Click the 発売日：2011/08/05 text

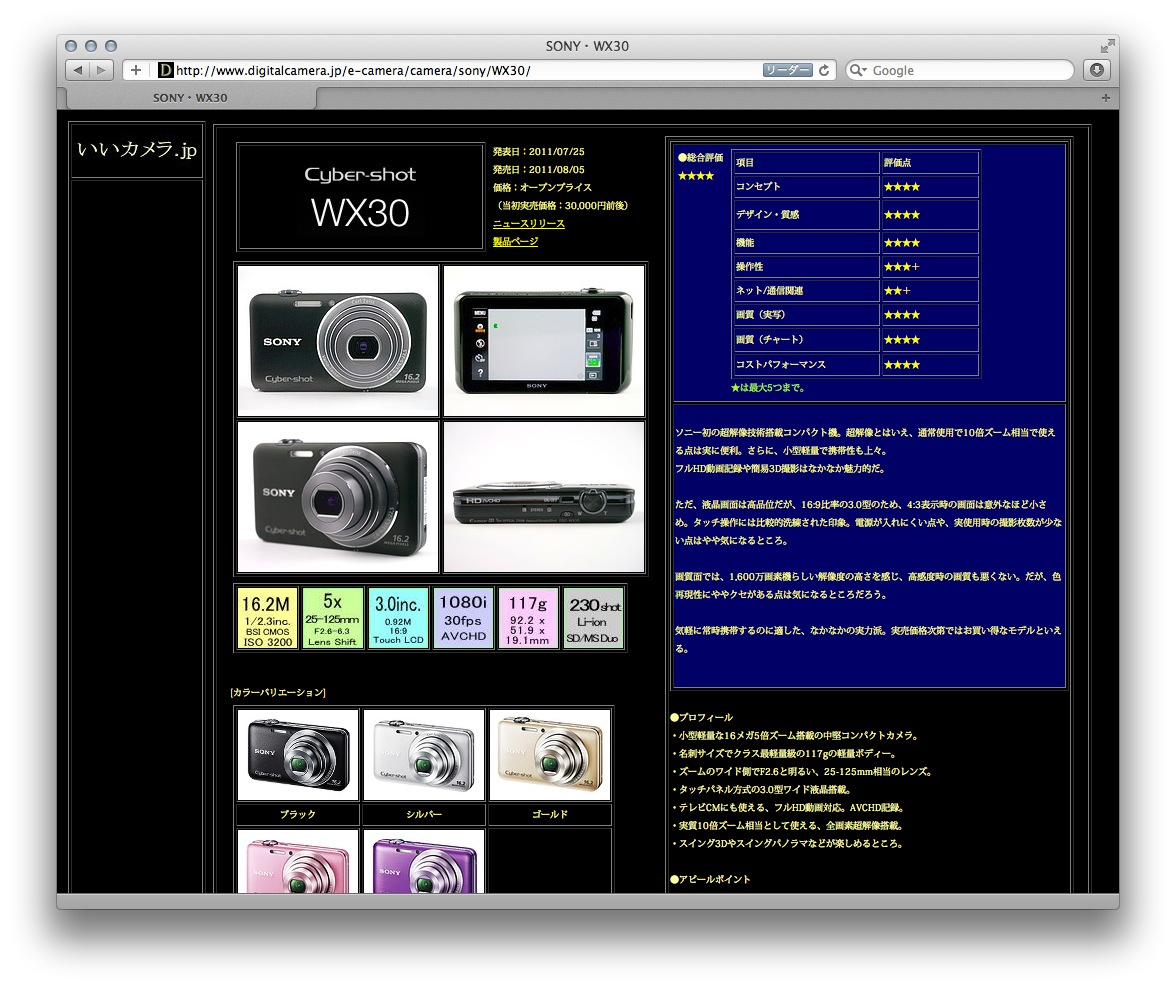[x=538, y=170]
